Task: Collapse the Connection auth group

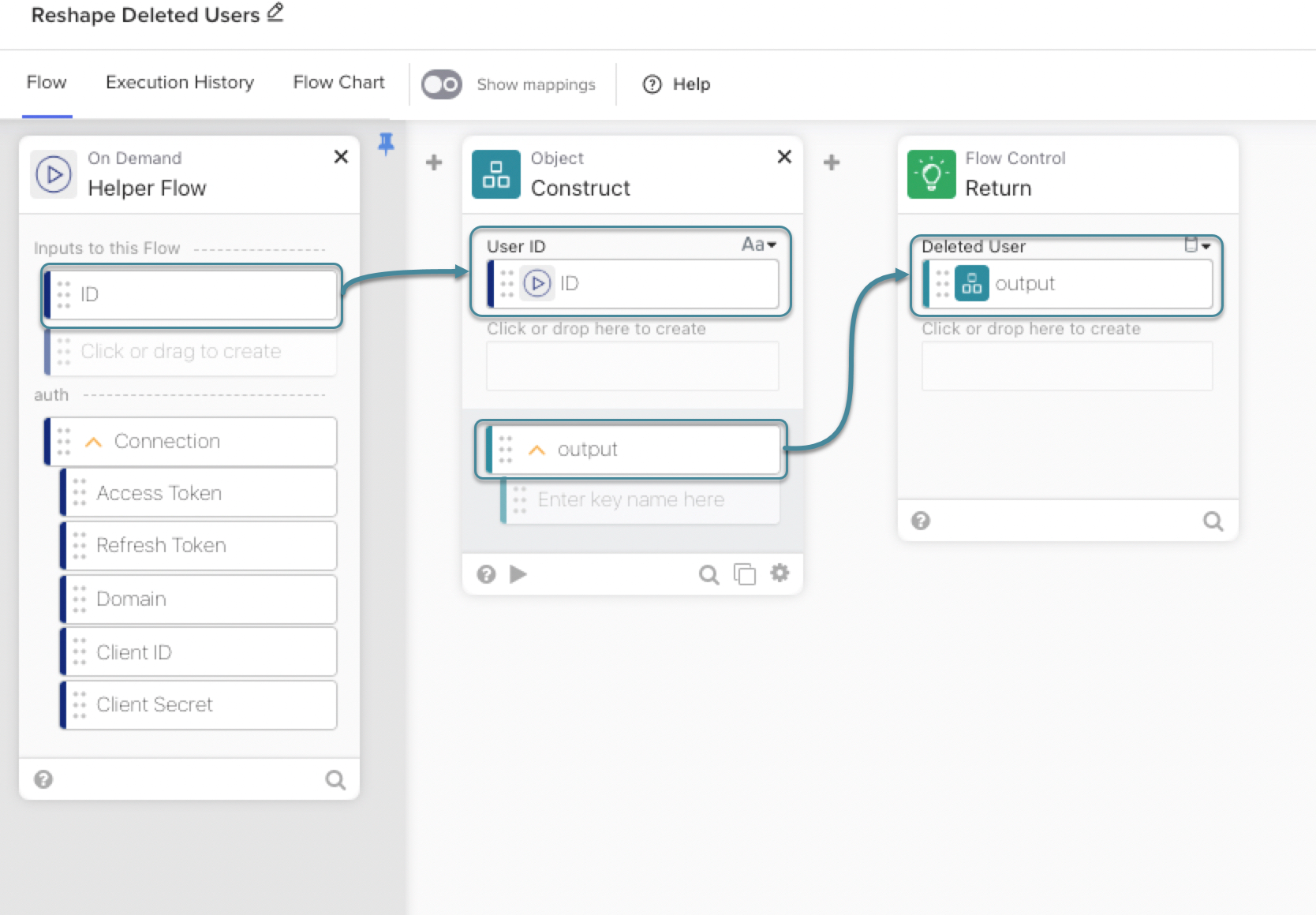Action: pyautogui.click(x=94, y=442)
